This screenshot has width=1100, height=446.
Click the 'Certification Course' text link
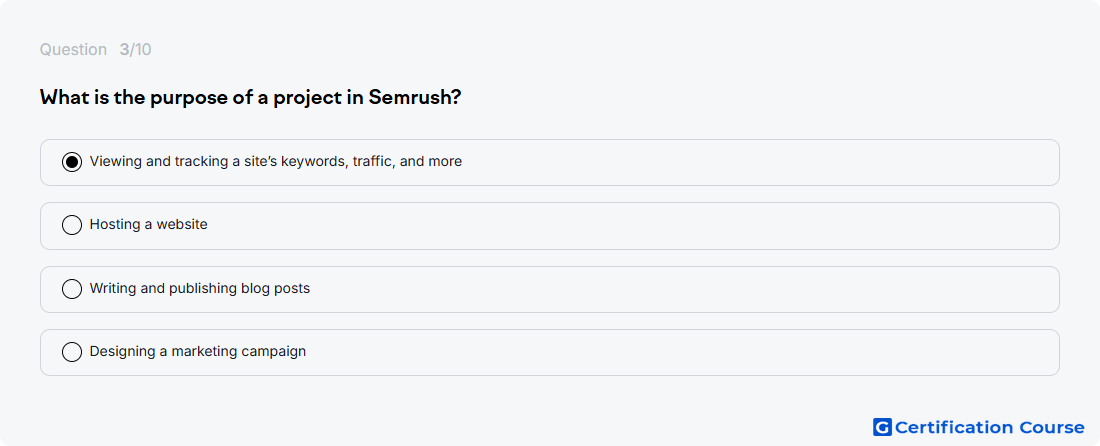pyautogui.click(x=990, y=427)
